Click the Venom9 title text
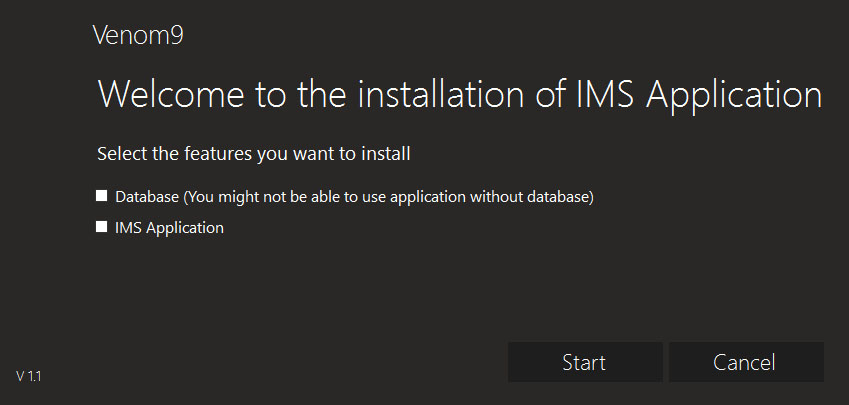Image resolution: width=849 pixels, height=405 pixels. click(x=138, y=35)
